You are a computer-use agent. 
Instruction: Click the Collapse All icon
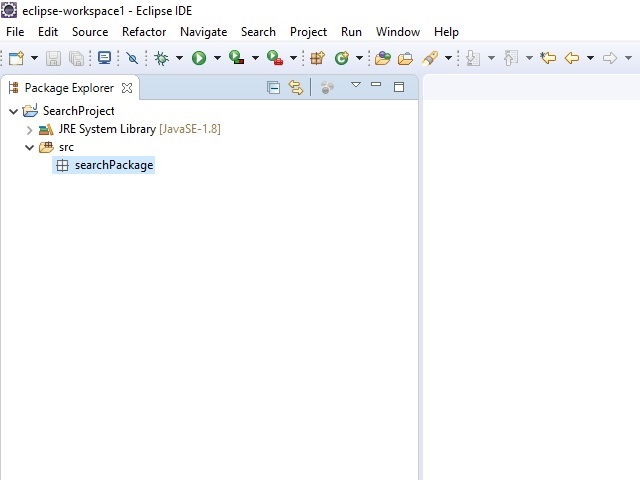coord(273,87)
